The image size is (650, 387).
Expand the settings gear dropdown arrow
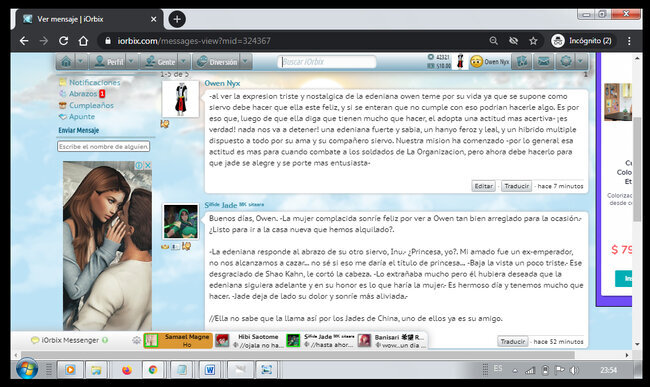(x=580, y=62)
